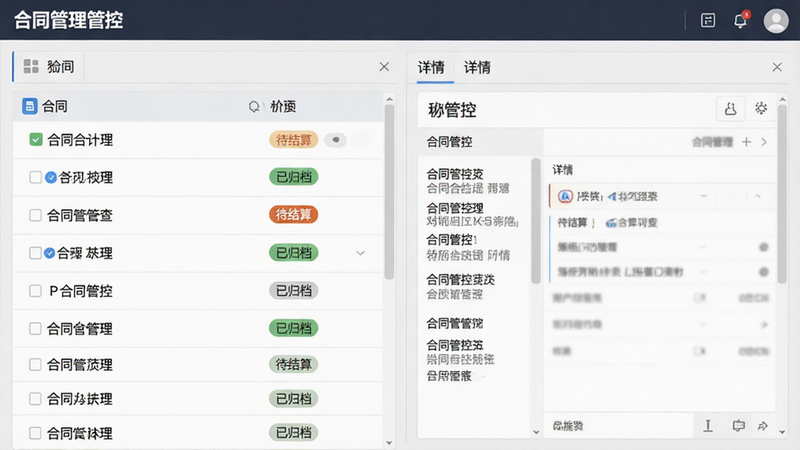The image size is (800, 450).
Task: Click the 合同合管理 row title
Action: [80, 329]
